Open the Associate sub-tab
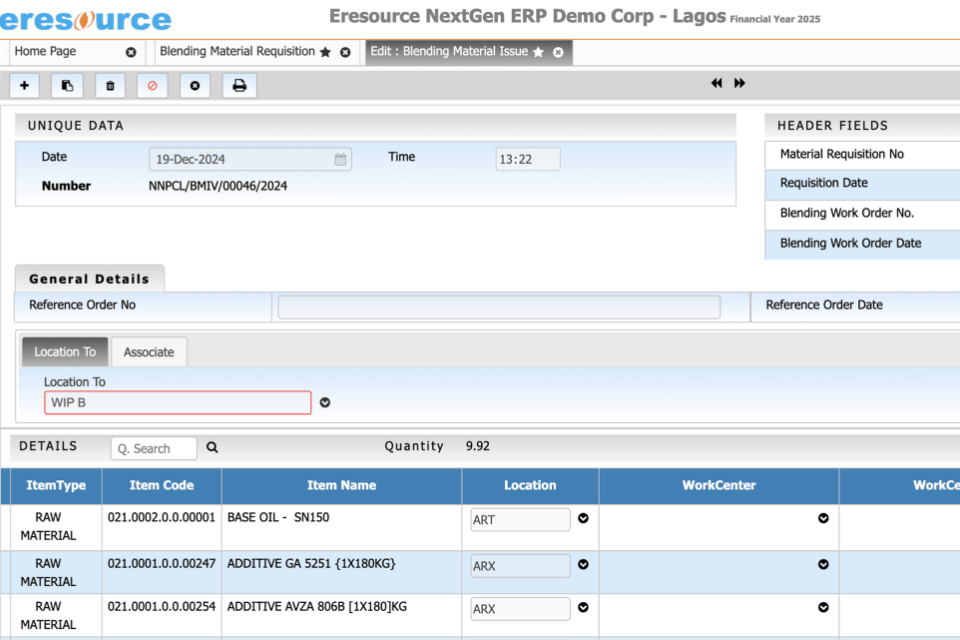The height and width of the screenshot is (640, 960). (x=149, y=352)
